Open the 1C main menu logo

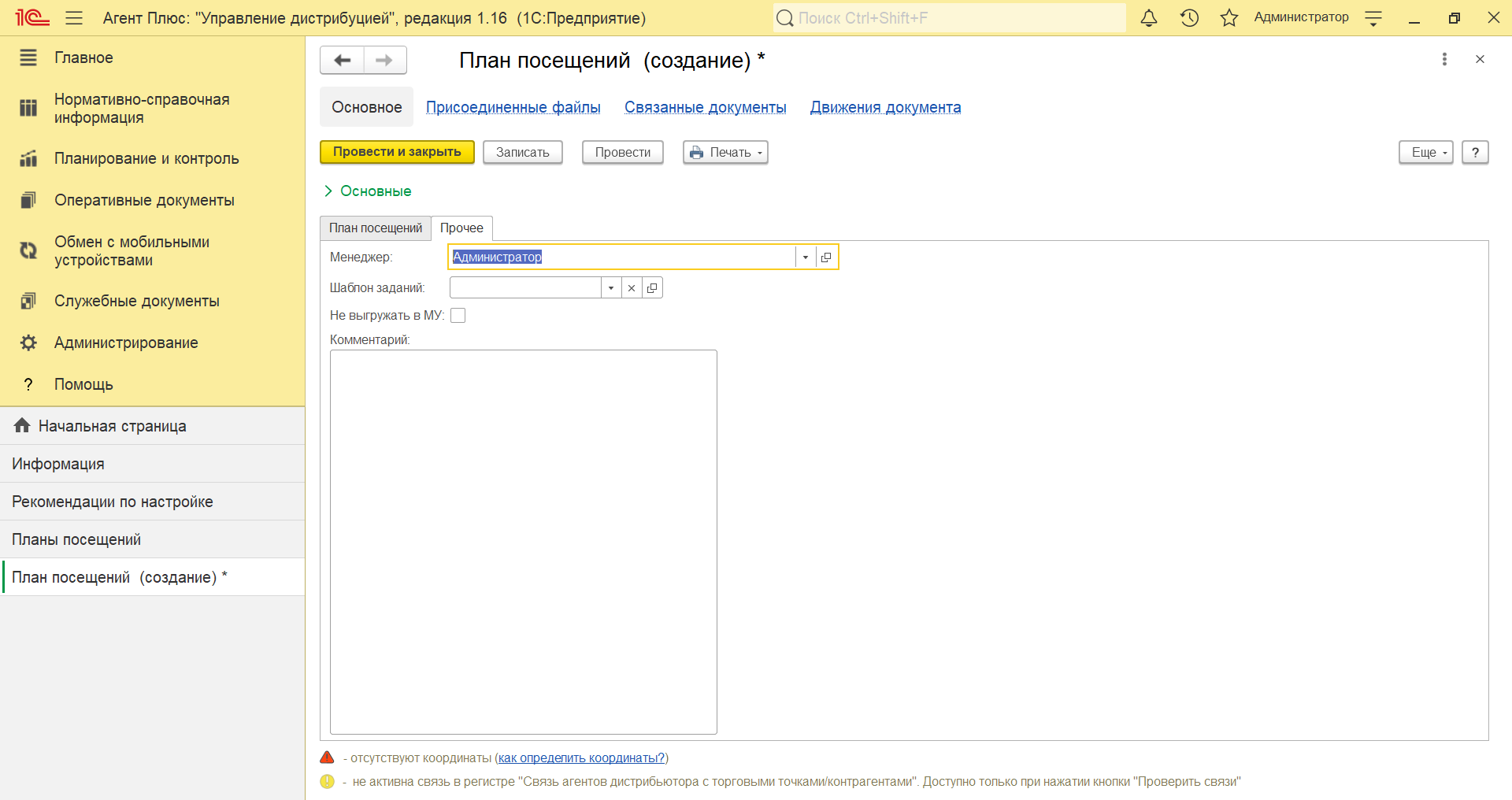32,17
